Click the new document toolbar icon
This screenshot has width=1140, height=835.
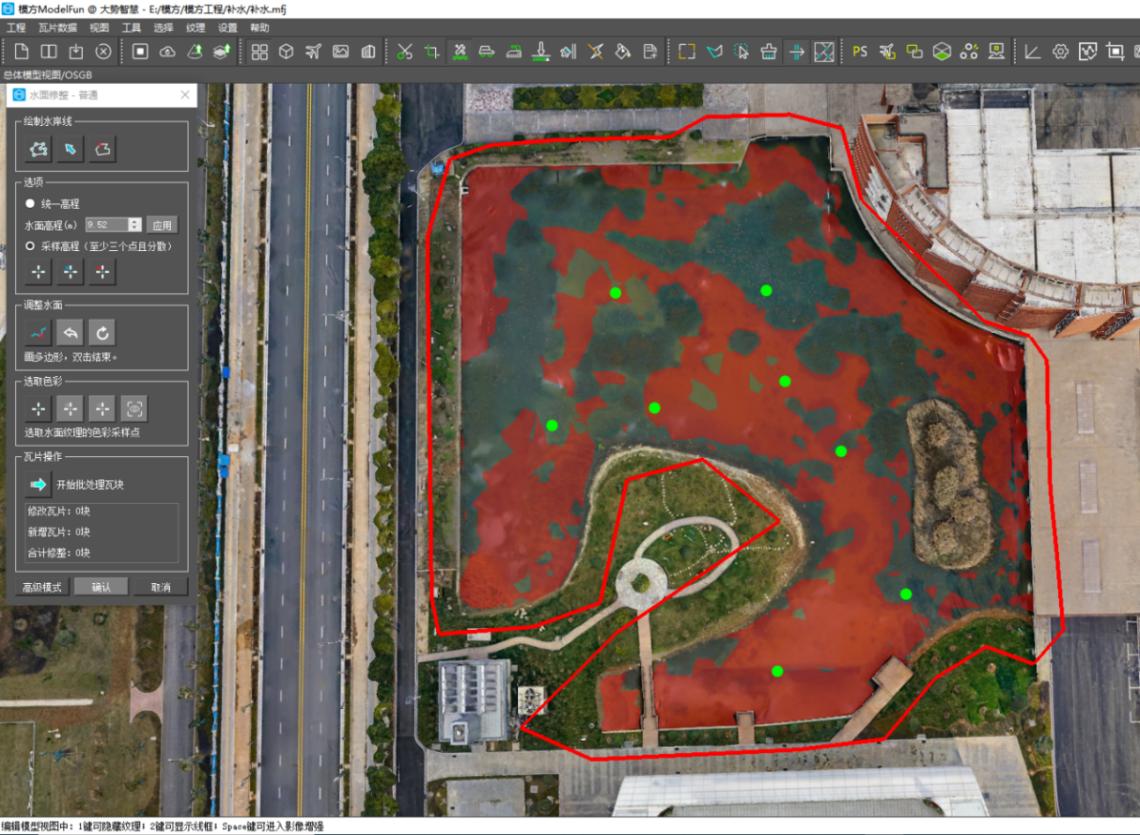pyautogui.click(x=22, y=52)
